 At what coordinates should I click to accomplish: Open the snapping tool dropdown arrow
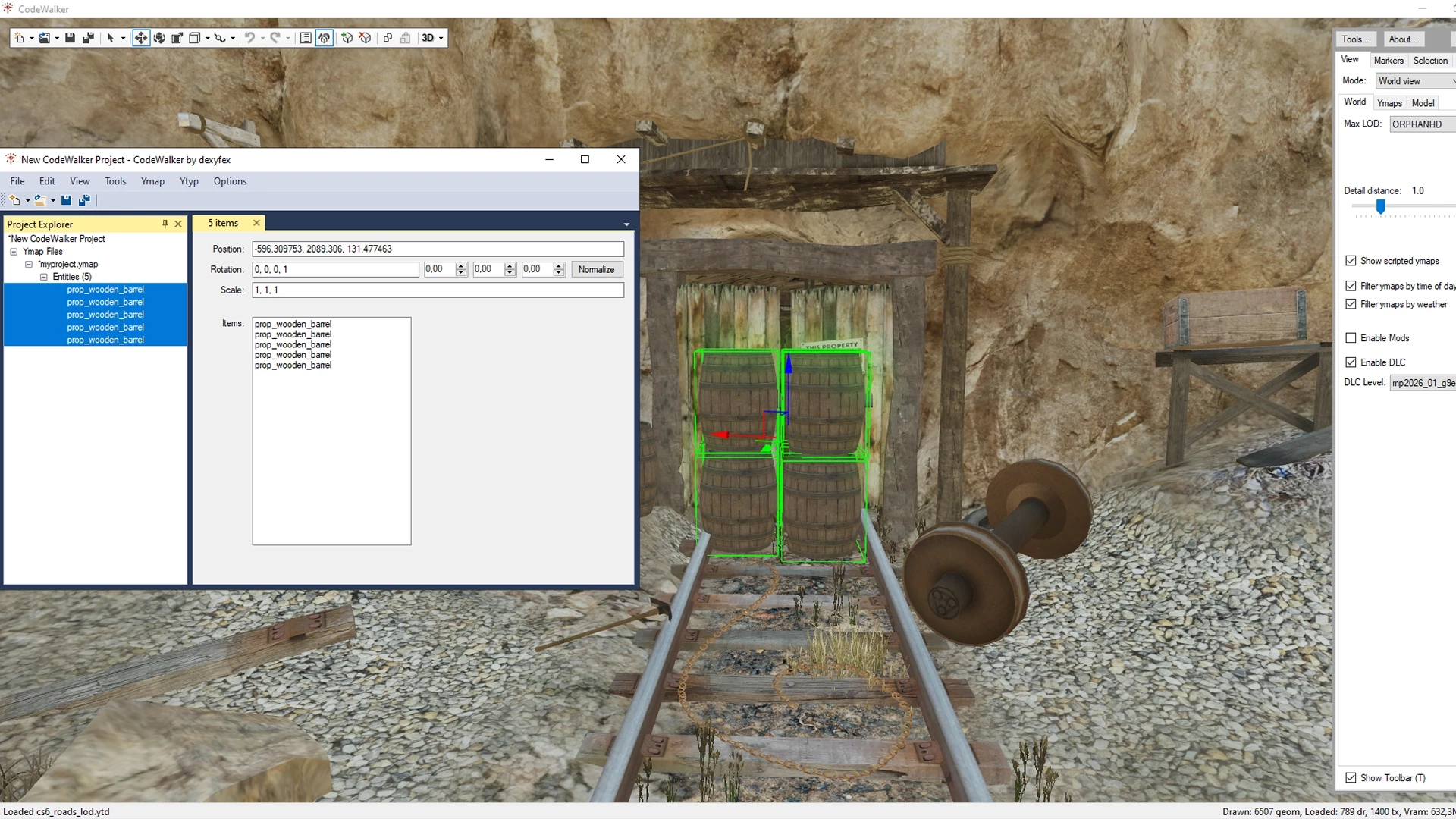[x=233, y=38]
